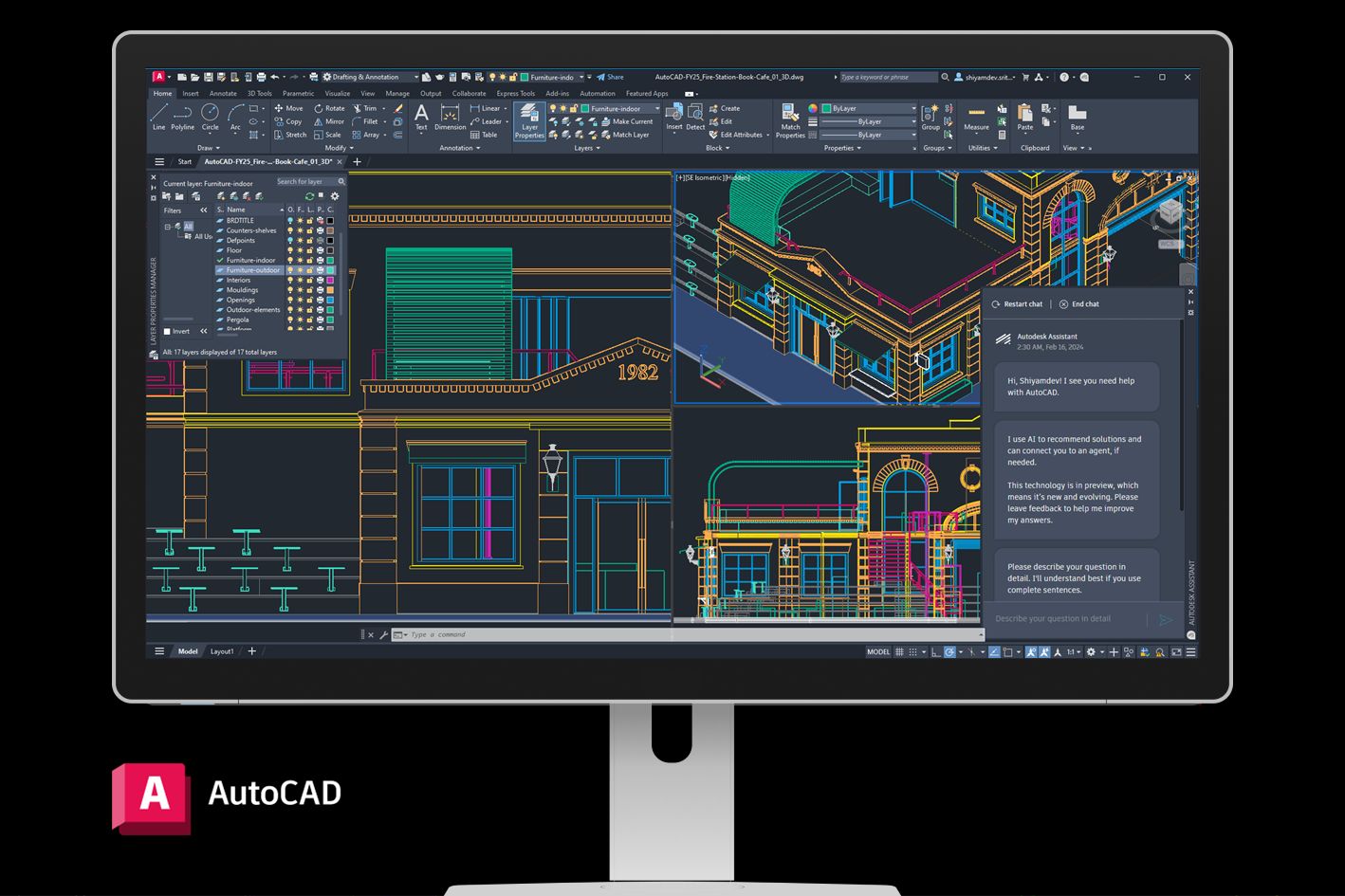Turn off the Interiors layer lightbulb
The width and height of the screenshot is (1345, 896).
[290, 280]
